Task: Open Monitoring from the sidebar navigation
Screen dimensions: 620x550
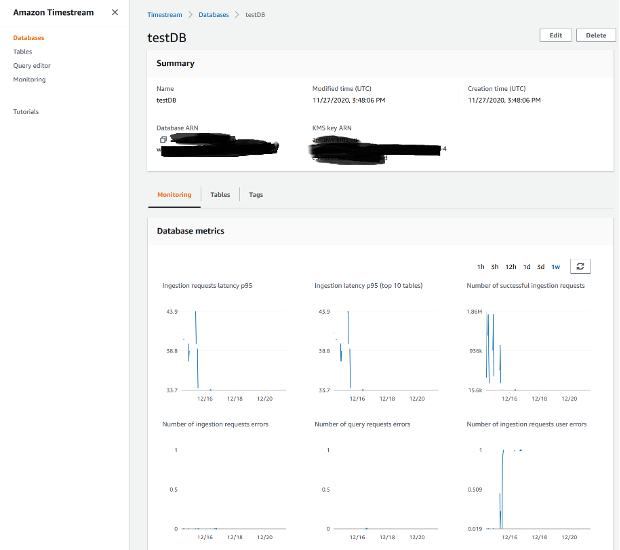Action: pos(29,79)
